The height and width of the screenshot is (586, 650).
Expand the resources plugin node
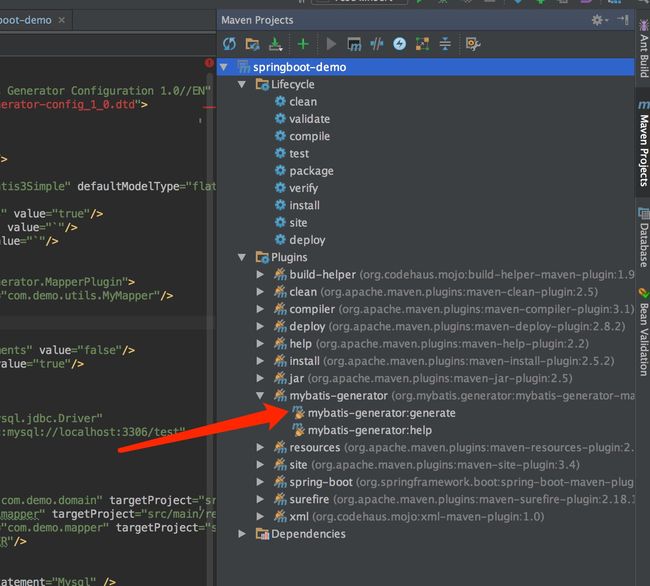point(260,448)
